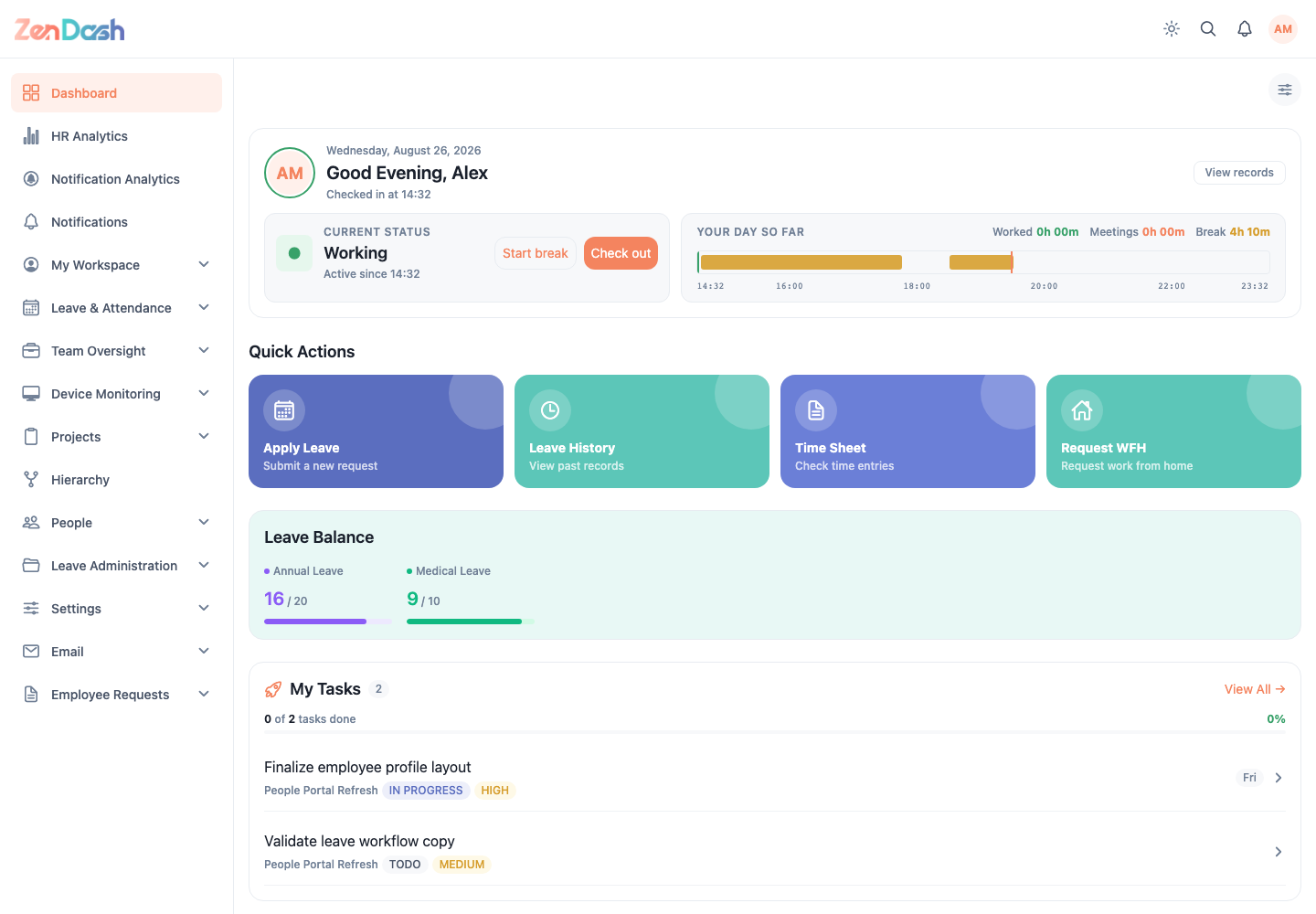Open the notifications bell in header
Image resolution: width=1316 pixels, height=914 pixels.
(1245, 29)
